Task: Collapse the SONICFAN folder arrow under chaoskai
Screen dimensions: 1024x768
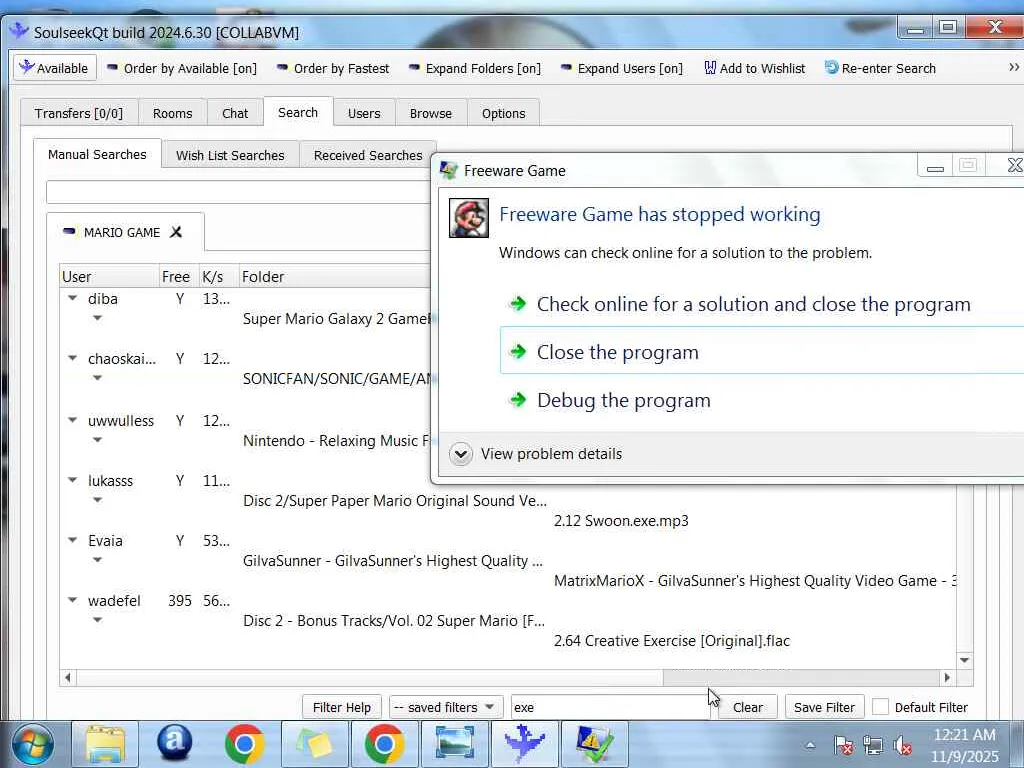Action: pos(97,378)
